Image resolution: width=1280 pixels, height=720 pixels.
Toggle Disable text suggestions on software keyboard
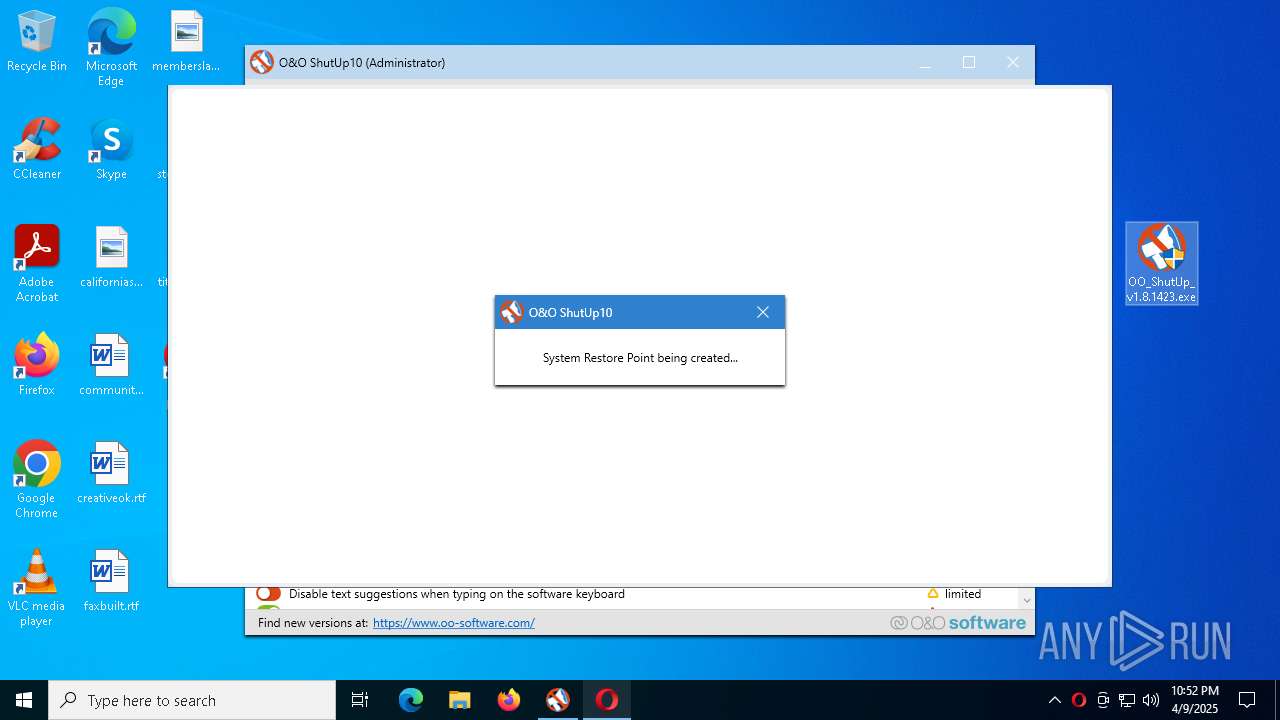click(x=268, y=594)
